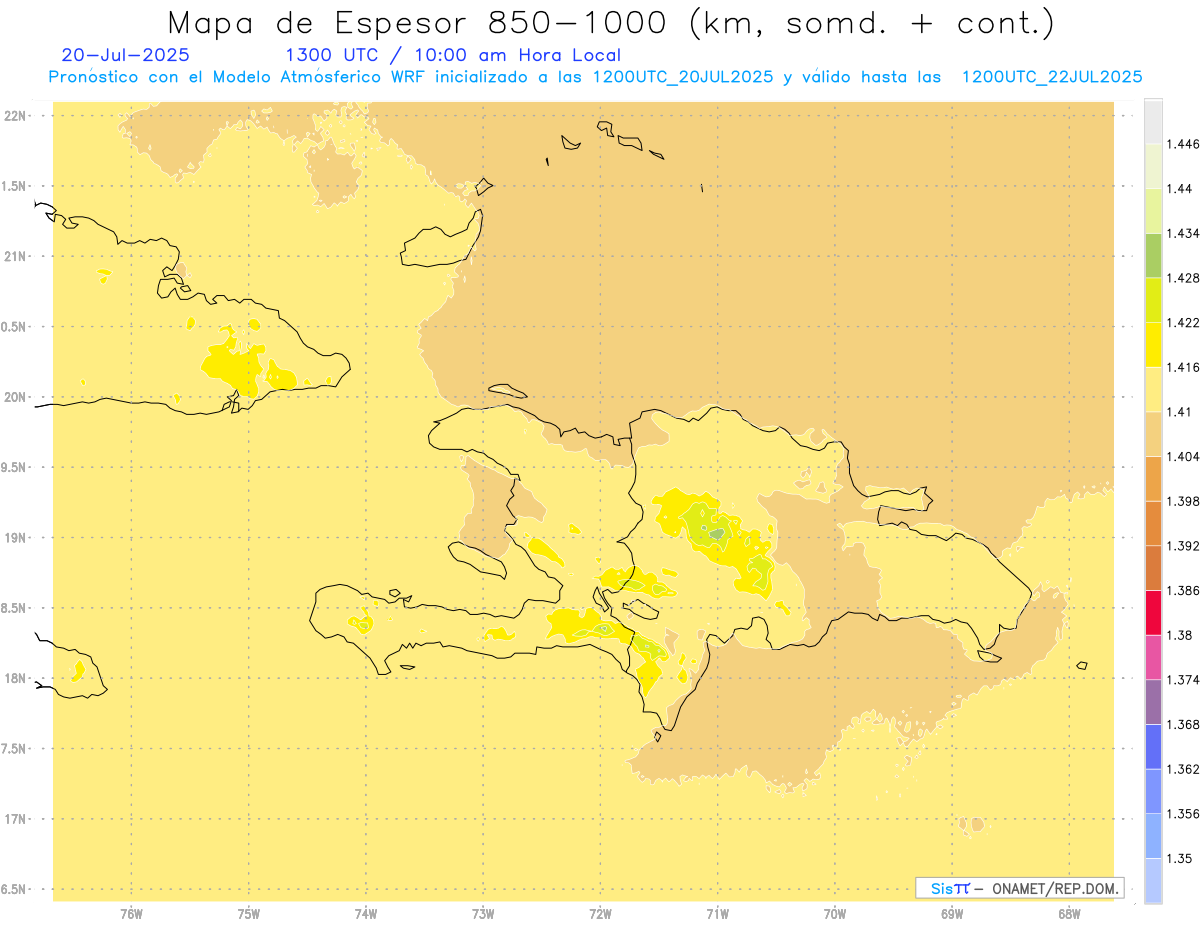Screen dimensions: 1200x927
Task: Click the '1.446' color scale label
Action: point(1184,144)
